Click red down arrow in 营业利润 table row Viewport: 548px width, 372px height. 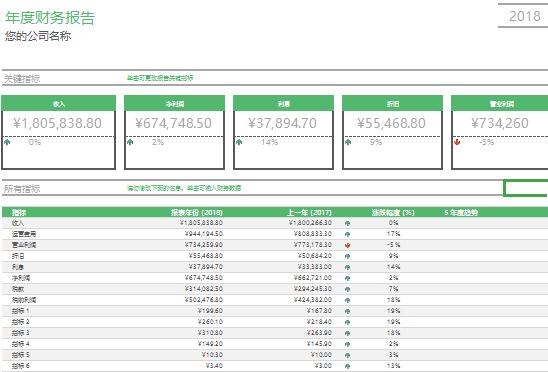click(x=347, y=245)
